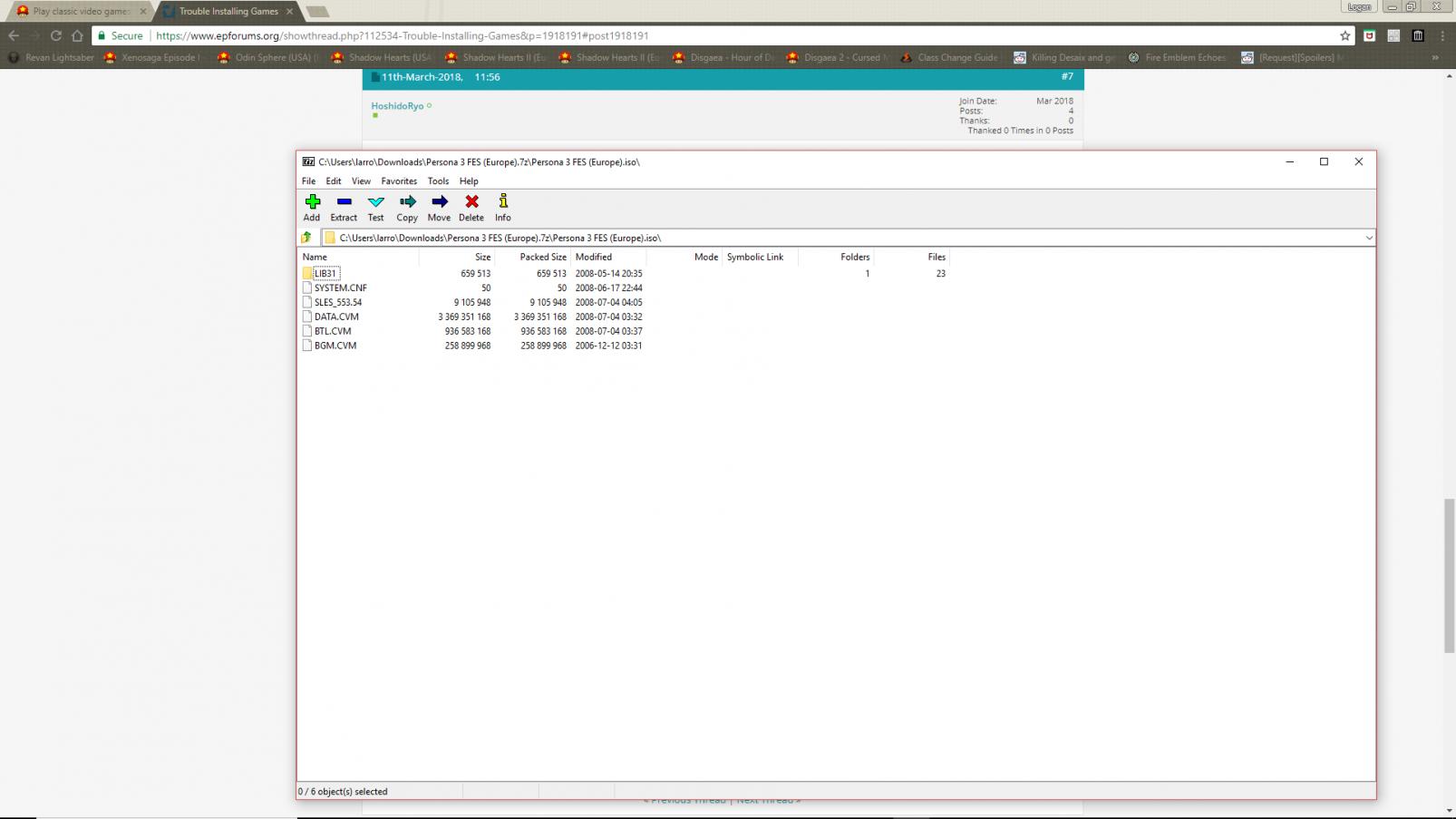Click the Copy toolbar icon
The width and height of the screenshot is (1456, 819).
pos(407,208)
